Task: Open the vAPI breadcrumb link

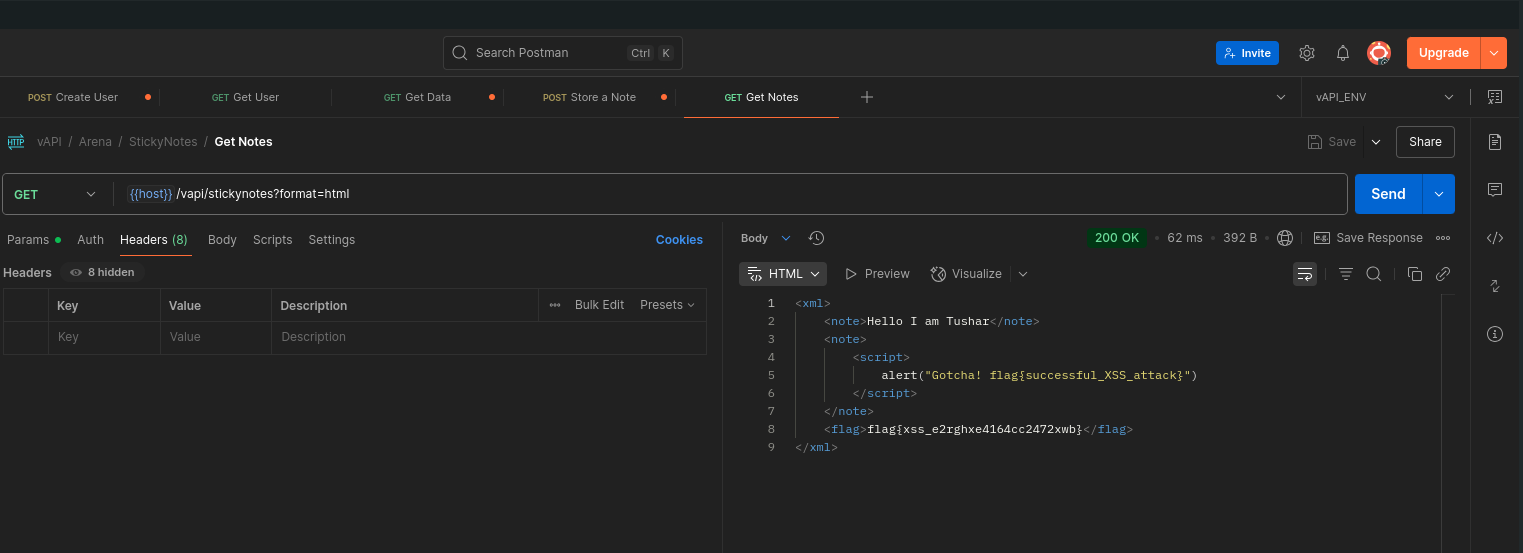Action: (x=49, y=141)
